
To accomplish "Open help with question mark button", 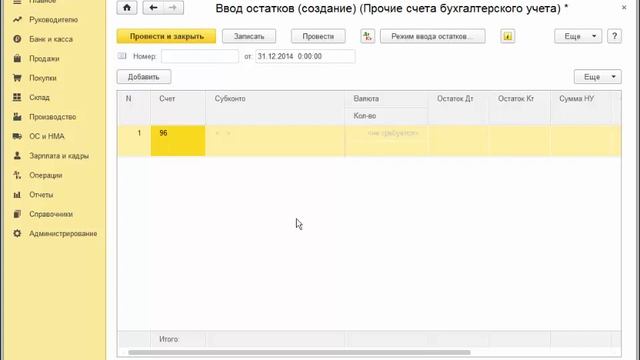I will coord(614,36).
